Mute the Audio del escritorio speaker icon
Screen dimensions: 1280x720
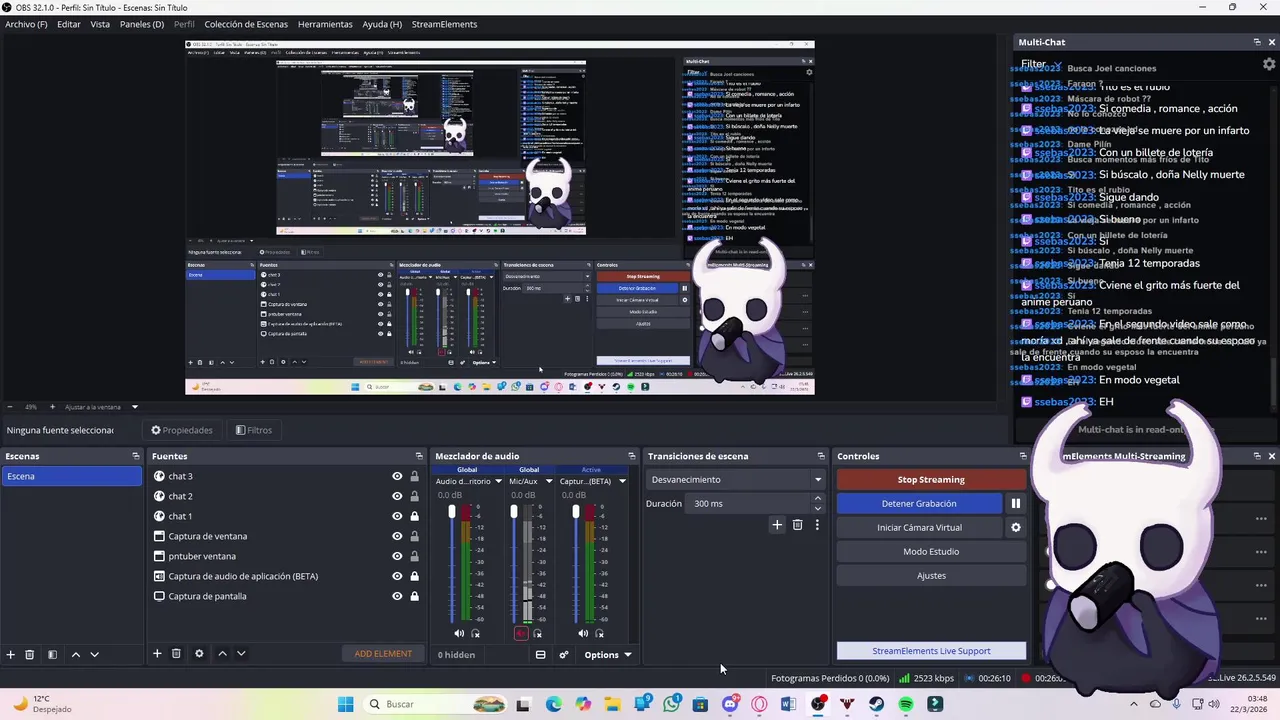[459, 633]
